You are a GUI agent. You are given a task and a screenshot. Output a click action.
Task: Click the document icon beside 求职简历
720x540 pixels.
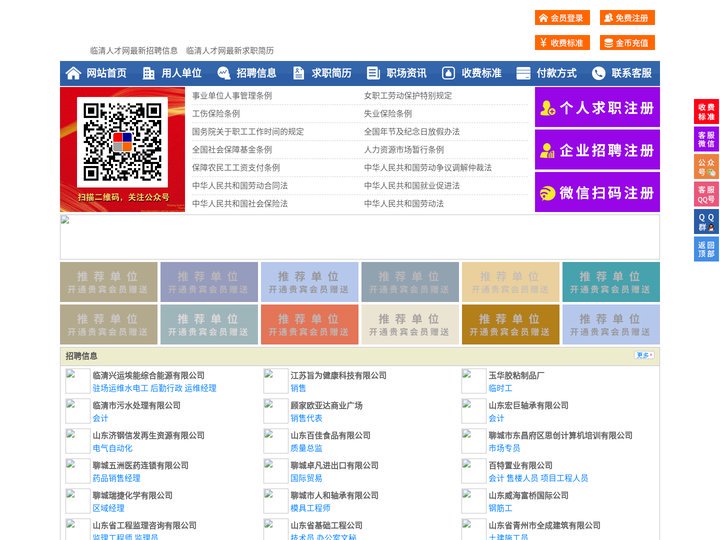click(x=298, y=73)
